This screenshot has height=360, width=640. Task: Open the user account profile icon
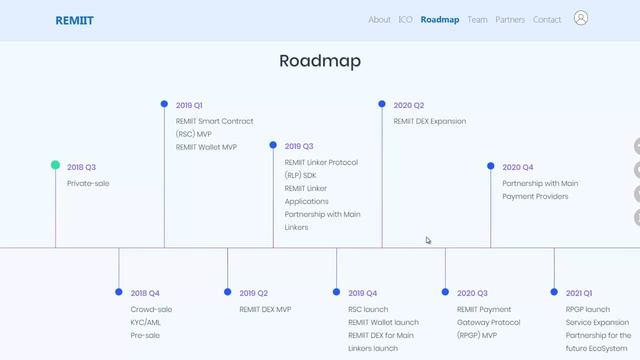pyautogui.click(x=580, y=18)
